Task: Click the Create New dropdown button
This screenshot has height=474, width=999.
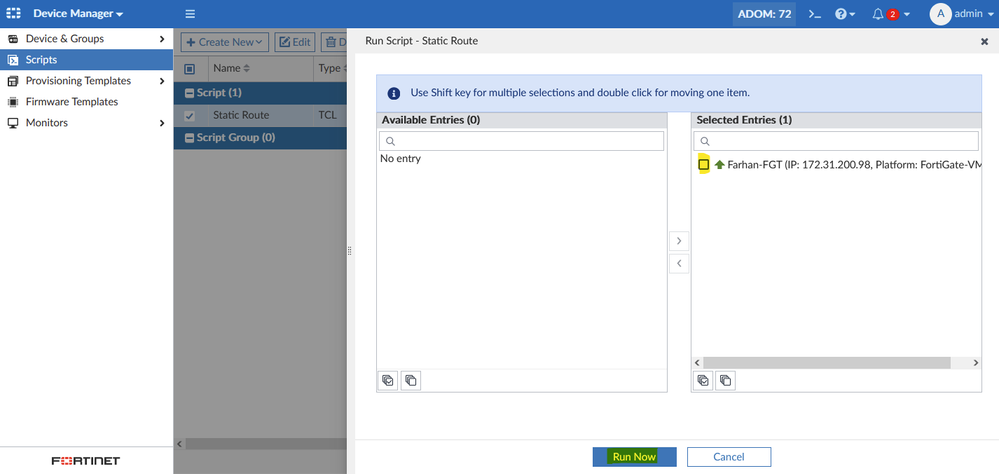Action: [x=224, y=42]
